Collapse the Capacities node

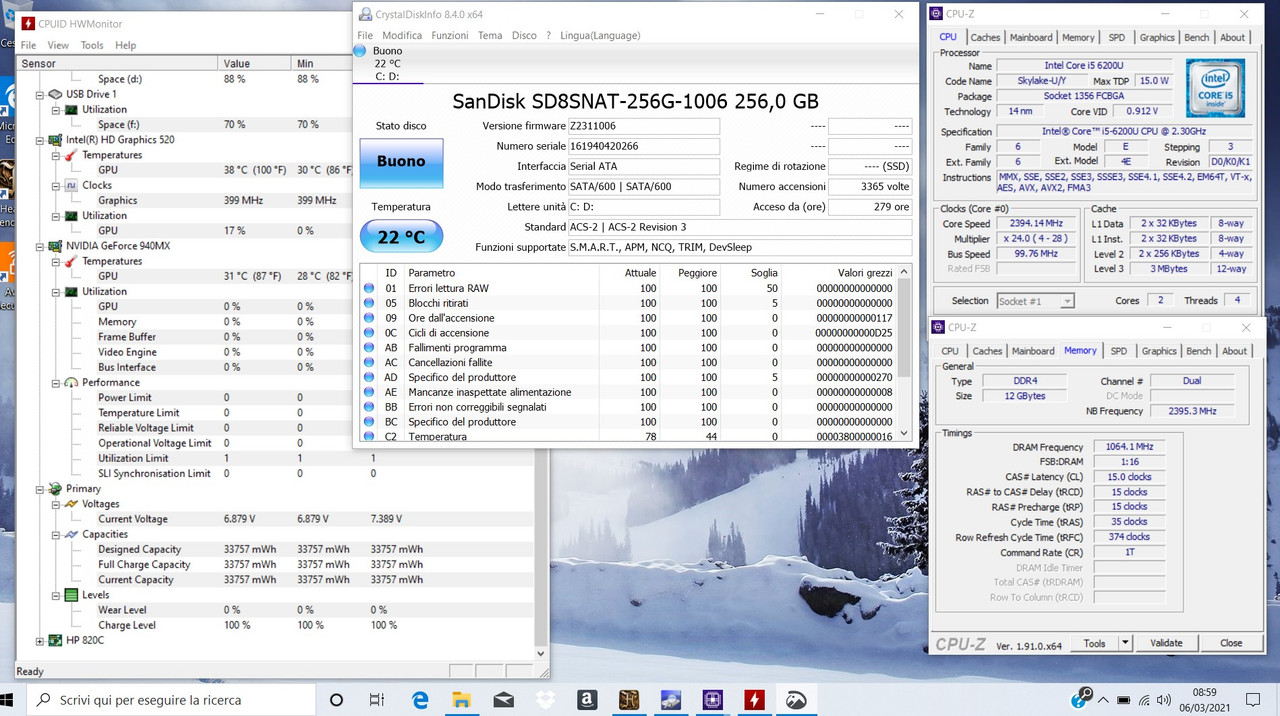pyautogui.click(x=56, y=534)
